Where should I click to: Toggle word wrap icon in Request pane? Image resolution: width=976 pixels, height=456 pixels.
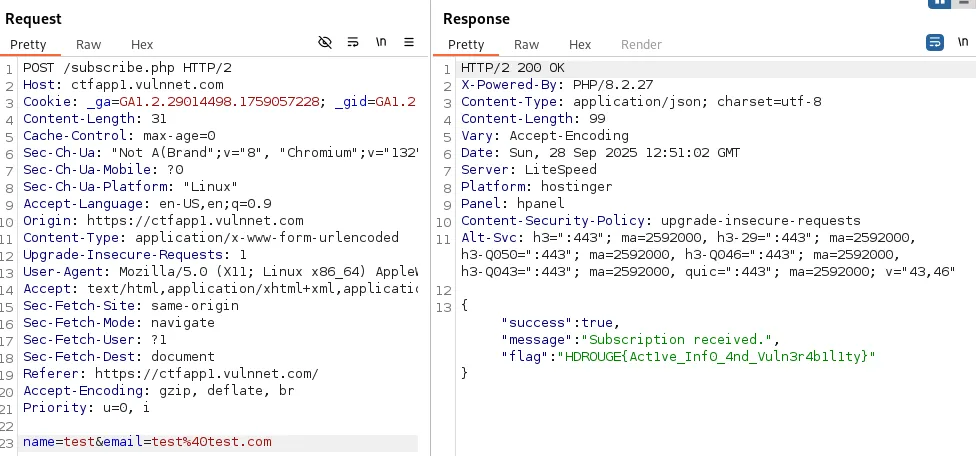tap(353, 43)
